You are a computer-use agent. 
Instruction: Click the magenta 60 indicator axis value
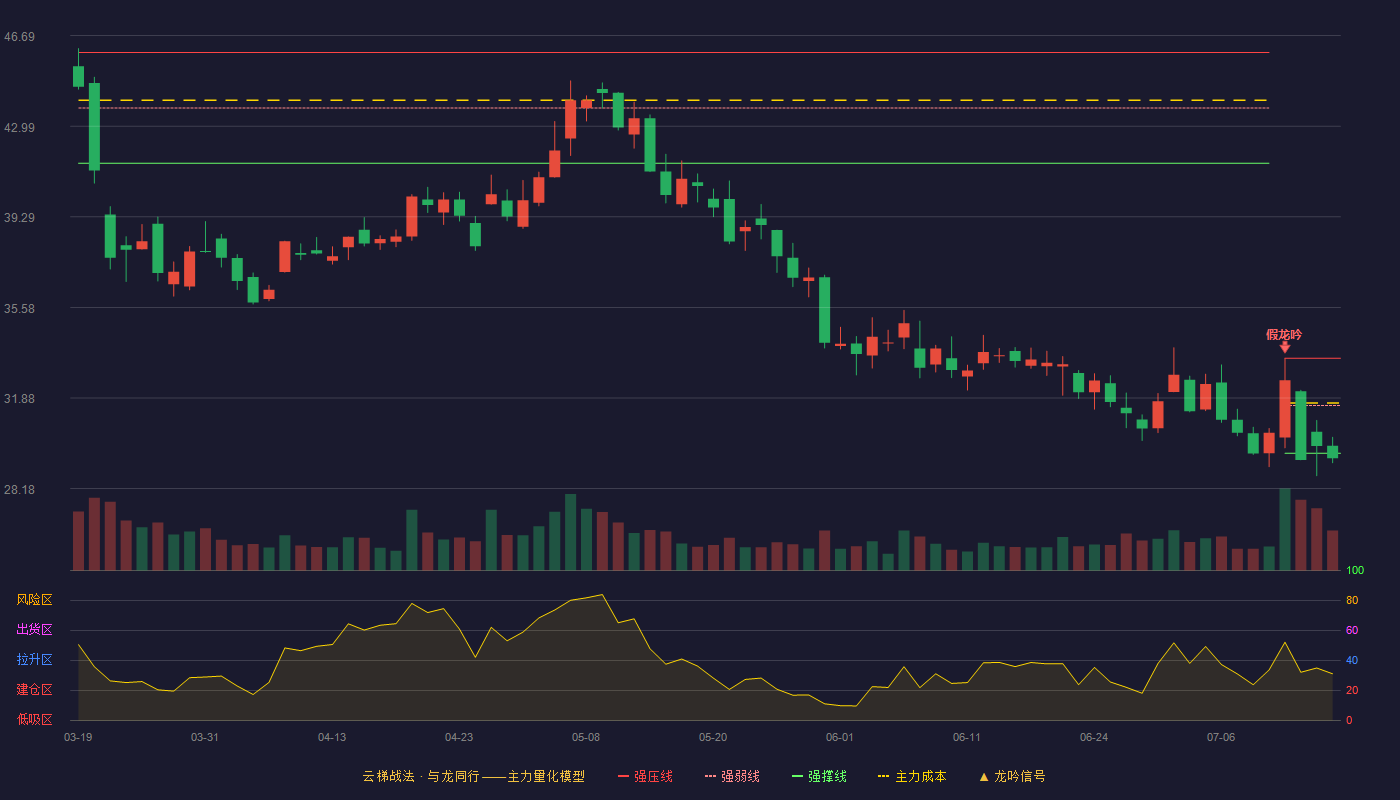[x=1352, y=631]
